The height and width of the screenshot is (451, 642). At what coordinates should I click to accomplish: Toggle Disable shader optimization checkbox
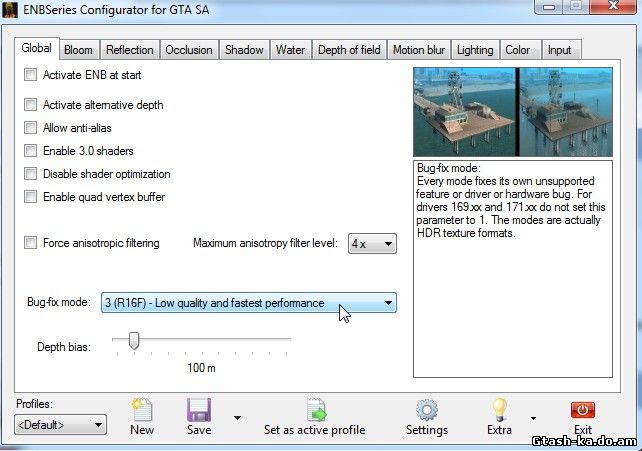click(30, 174)
